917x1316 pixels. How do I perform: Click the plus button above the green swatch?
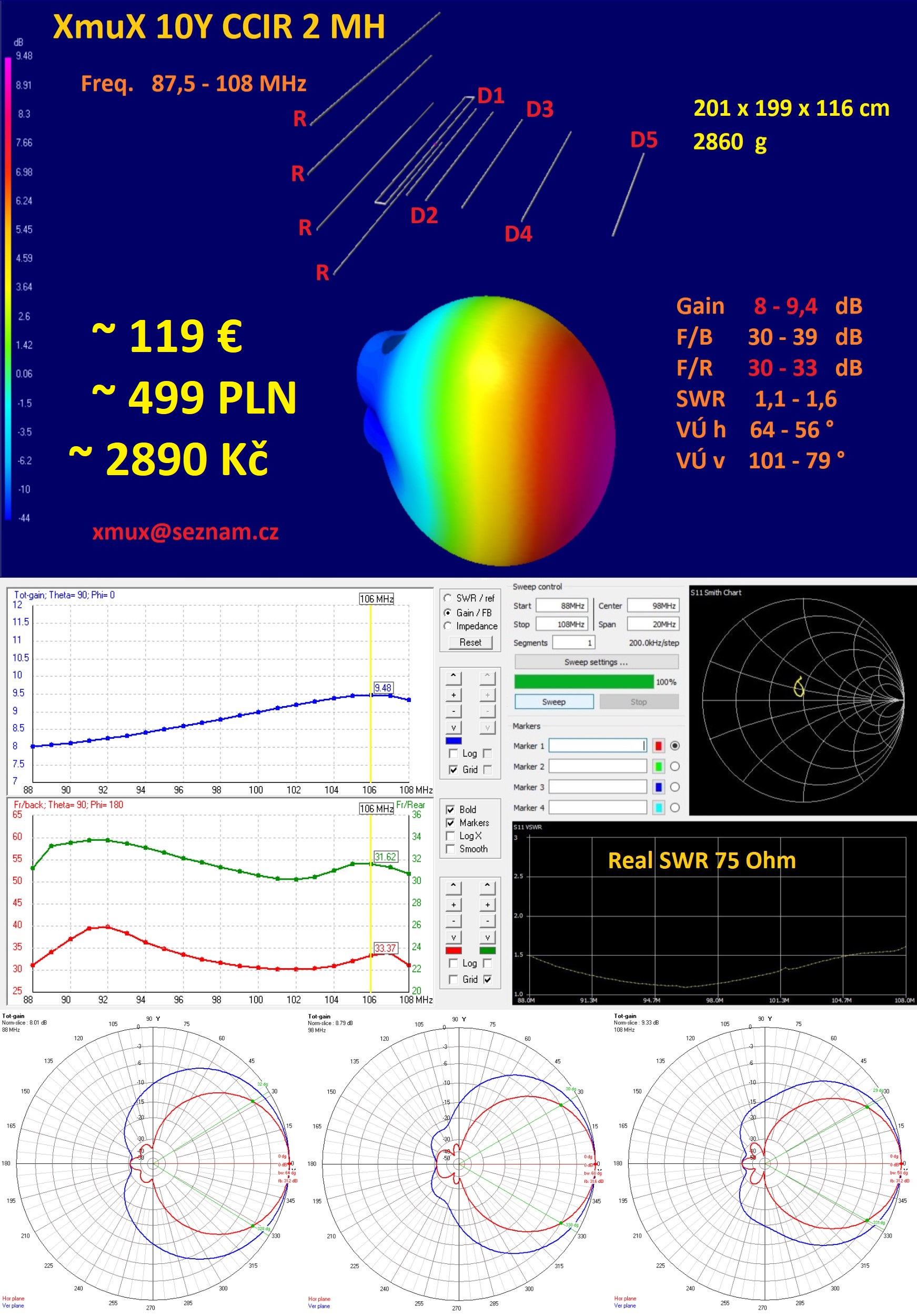(x=487, y=905)
